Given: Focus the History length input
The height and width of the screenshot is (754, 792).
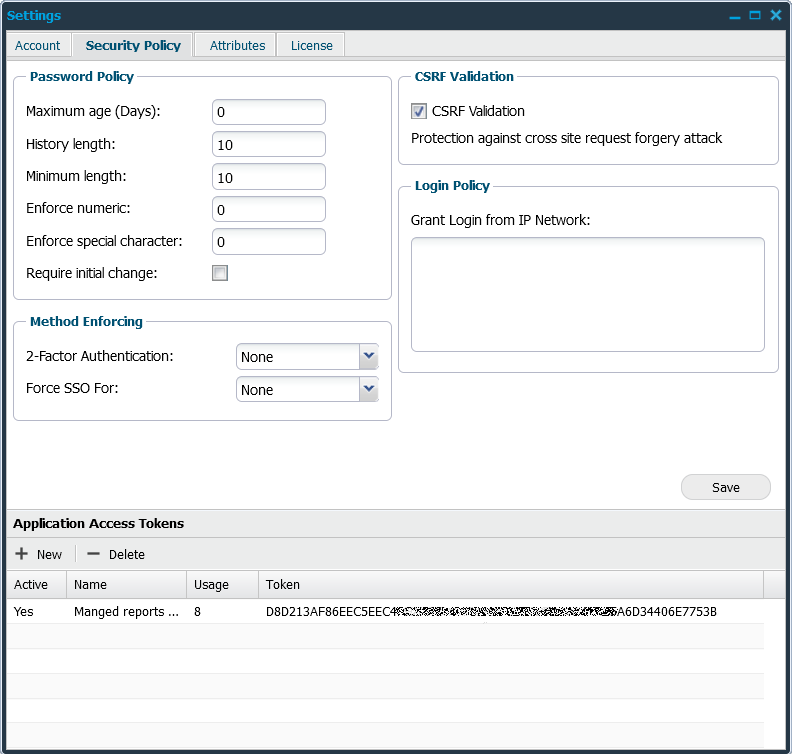Looking at the screenshot, I should [268, 145].
